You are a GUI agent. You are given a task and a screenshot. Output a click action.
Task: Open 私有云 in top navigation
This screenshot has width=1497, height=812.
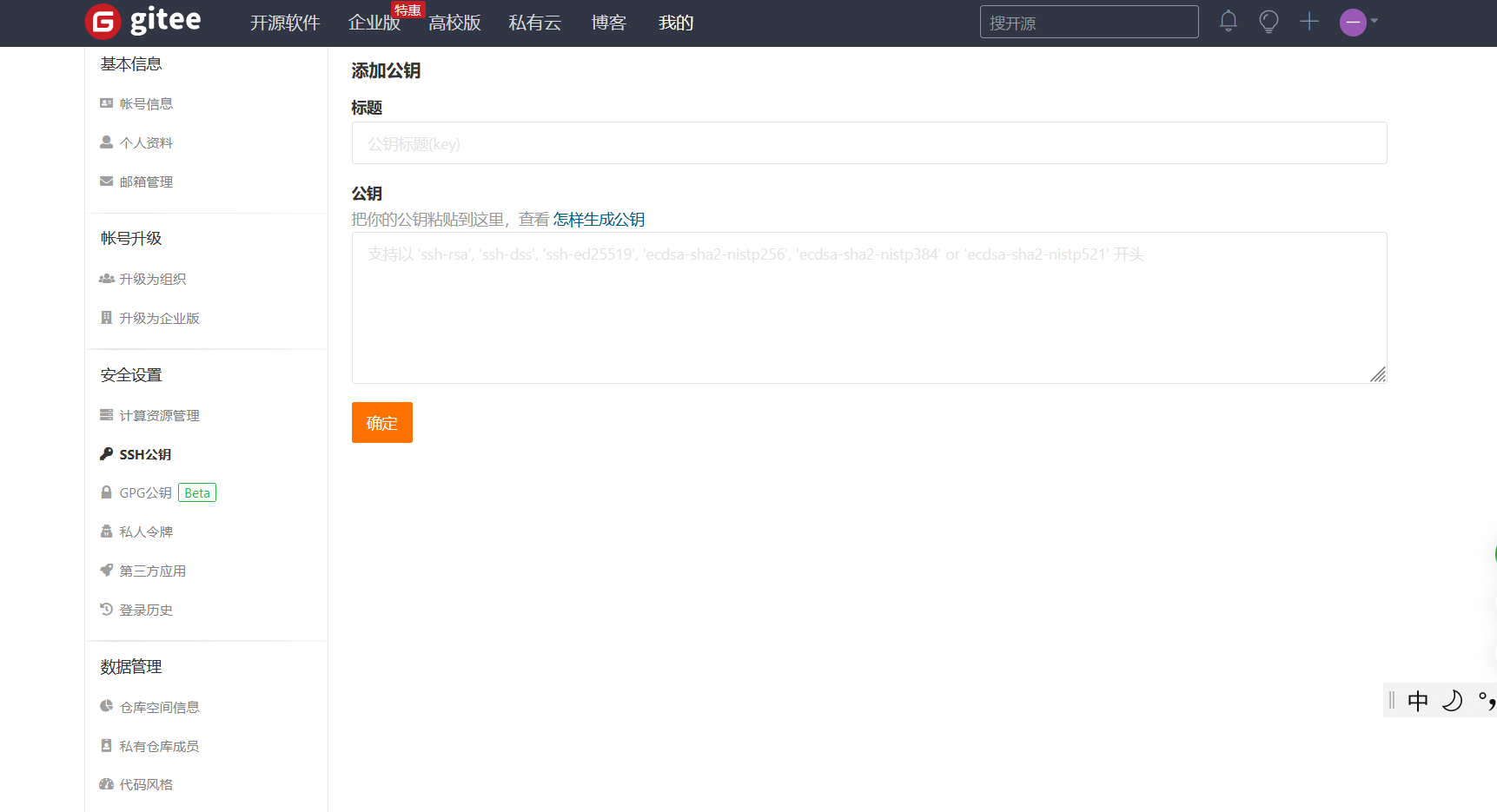coord(534,23)
